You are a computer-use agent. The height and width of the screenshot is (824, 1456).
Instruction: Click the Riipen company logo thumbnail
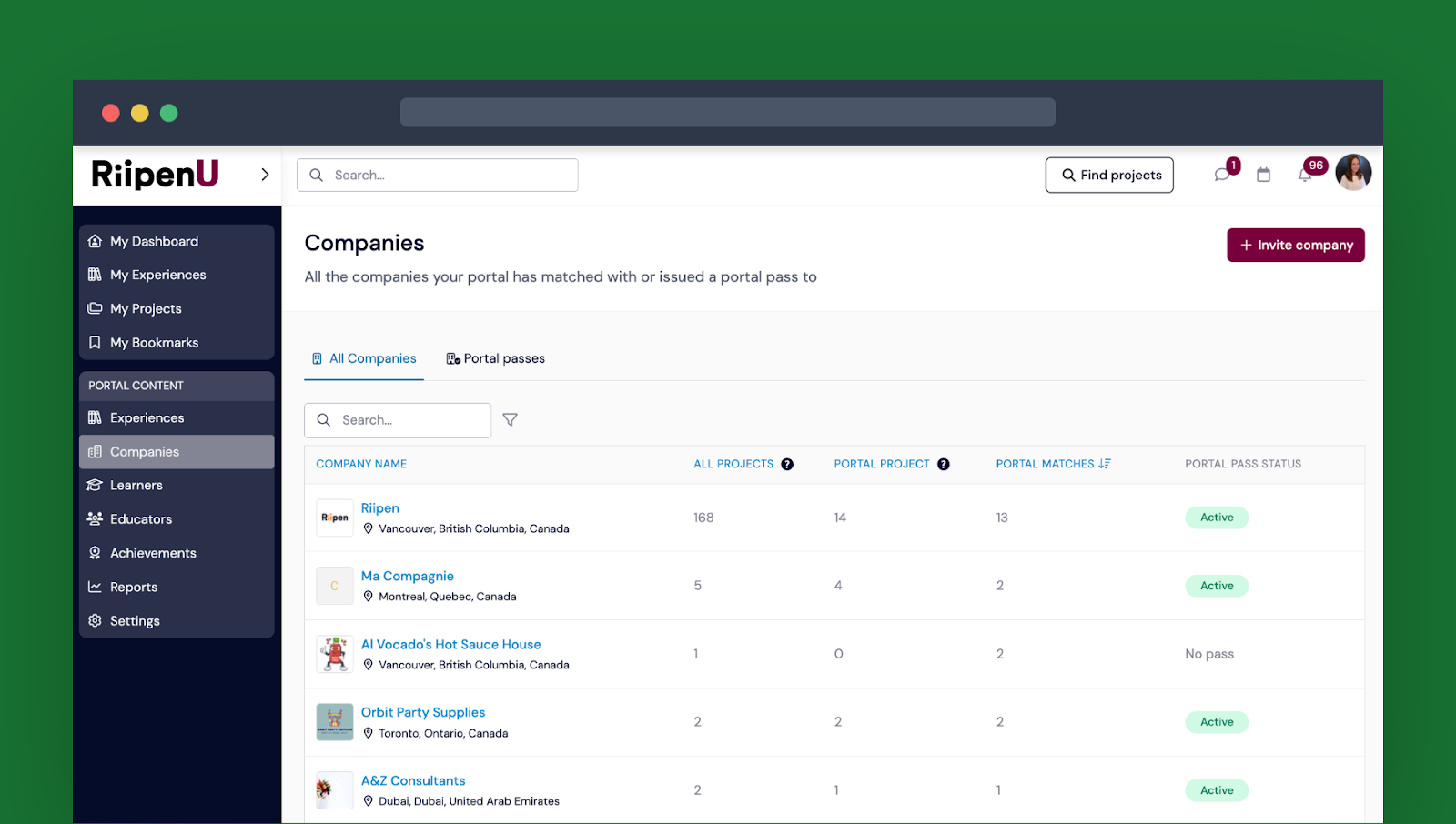[335, 518]
